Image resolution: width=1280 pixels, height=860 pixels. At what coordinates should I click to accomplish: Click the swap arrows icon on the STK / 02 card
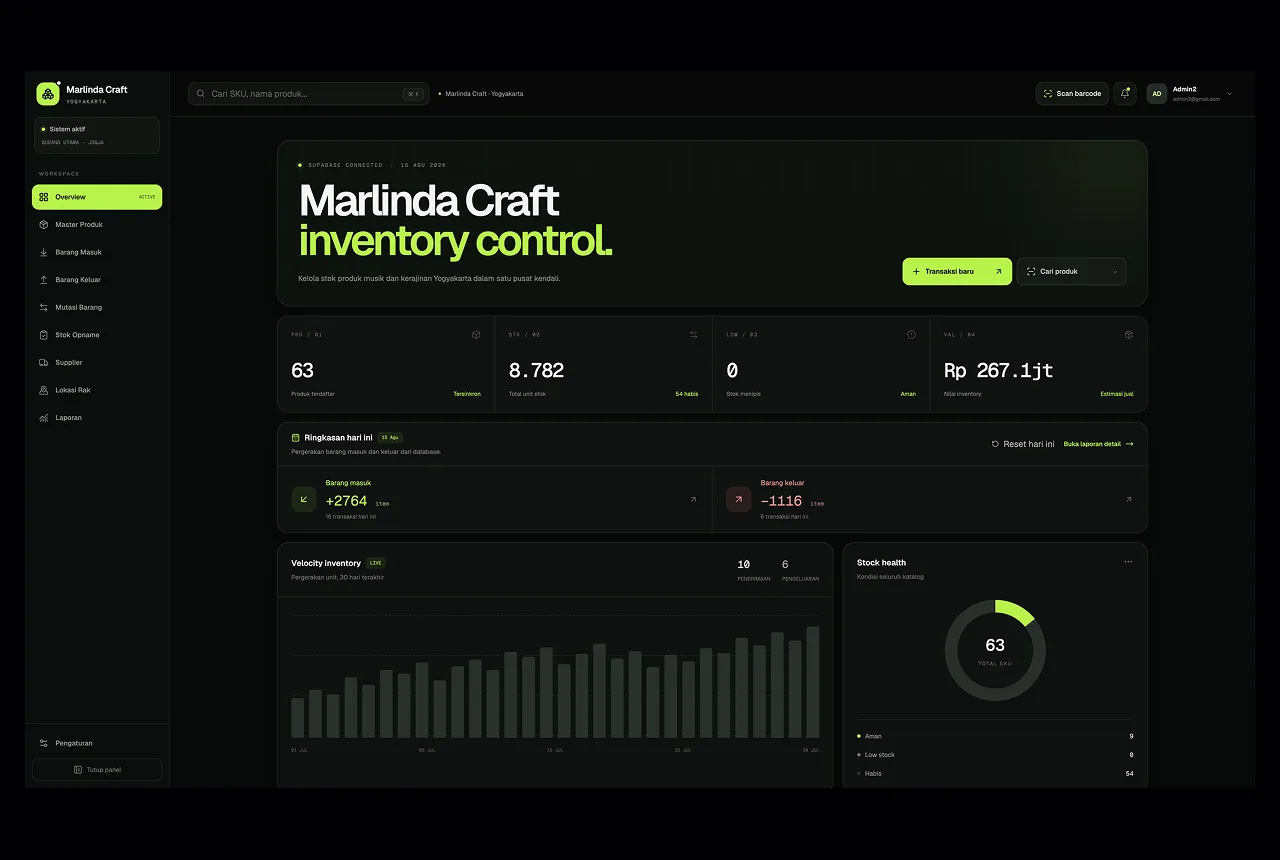pyautogui.click(x=694, y=335)
